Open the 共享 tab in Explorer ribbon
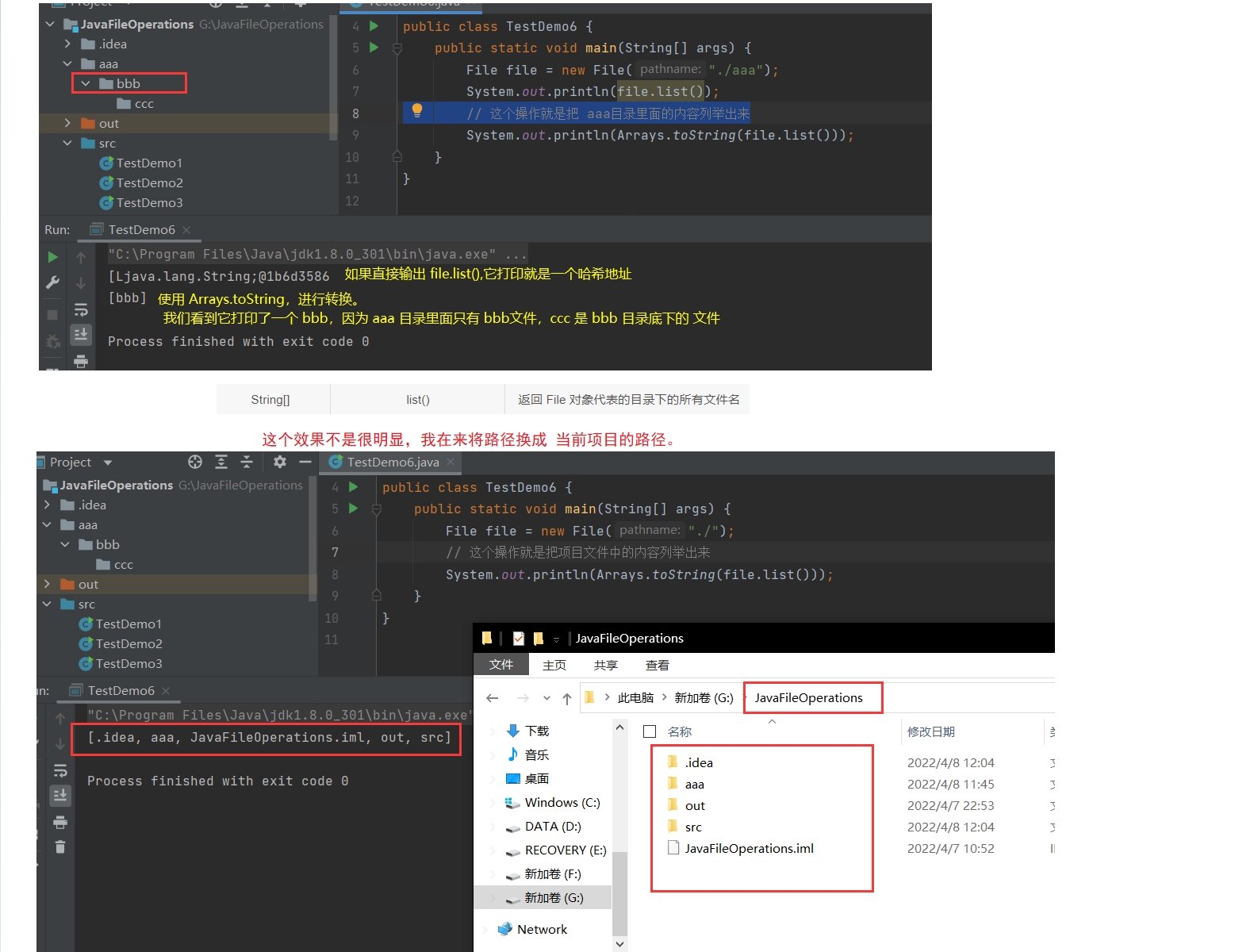The width and height of the screenshot is (1254, 952). tap(606, 665)
